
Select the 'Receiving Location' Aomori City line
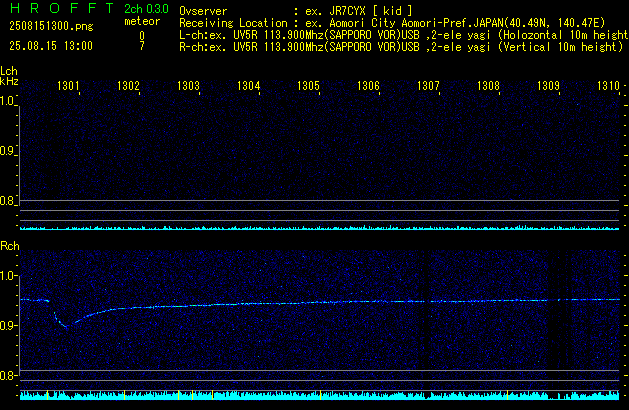392,23
